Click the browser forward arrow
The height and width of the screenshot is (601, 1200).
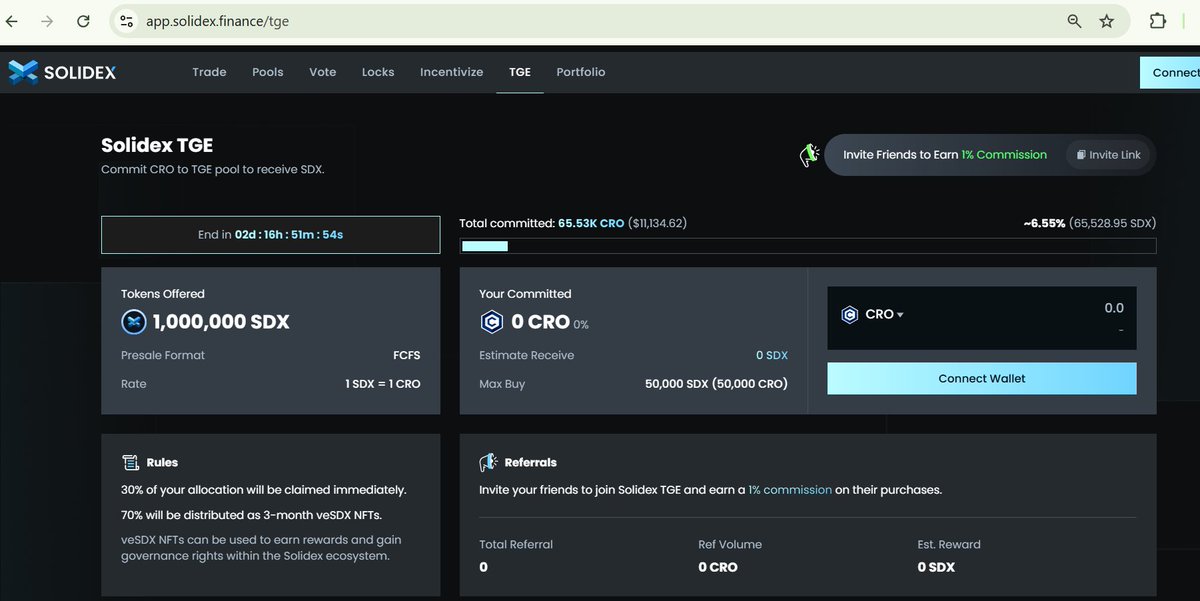click(47, 20)
